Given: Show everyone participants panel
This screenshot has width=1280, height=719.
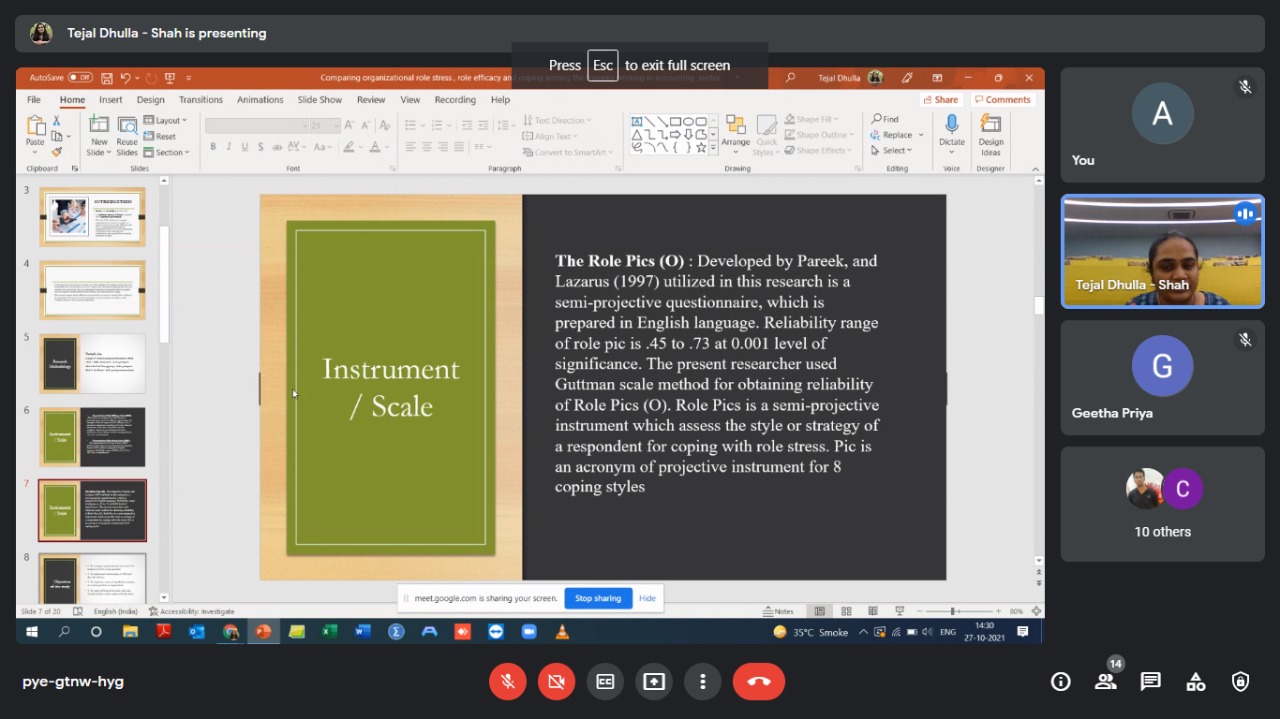Looking at the screenshot, I should (x=1105, y=682).
